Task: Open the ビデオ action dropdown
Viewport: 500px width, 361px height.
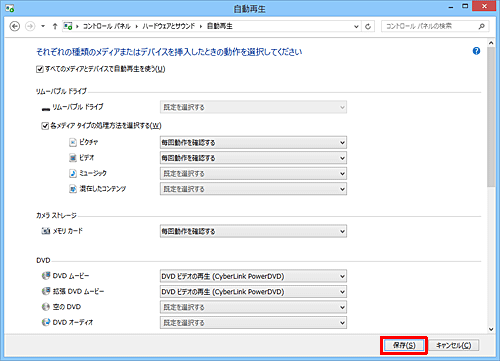Action: pos(253,158)
